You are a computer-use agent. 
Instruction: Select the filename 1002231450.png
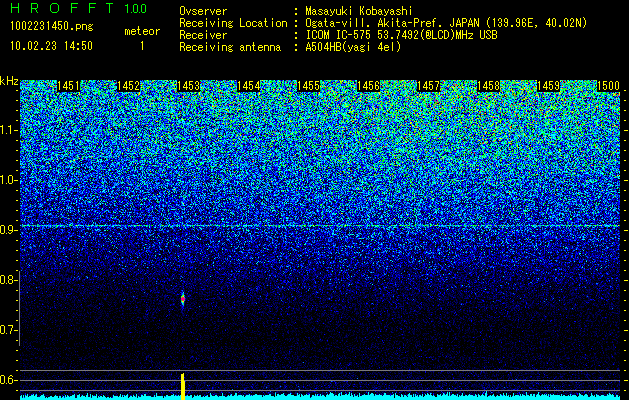coord(52,26)
